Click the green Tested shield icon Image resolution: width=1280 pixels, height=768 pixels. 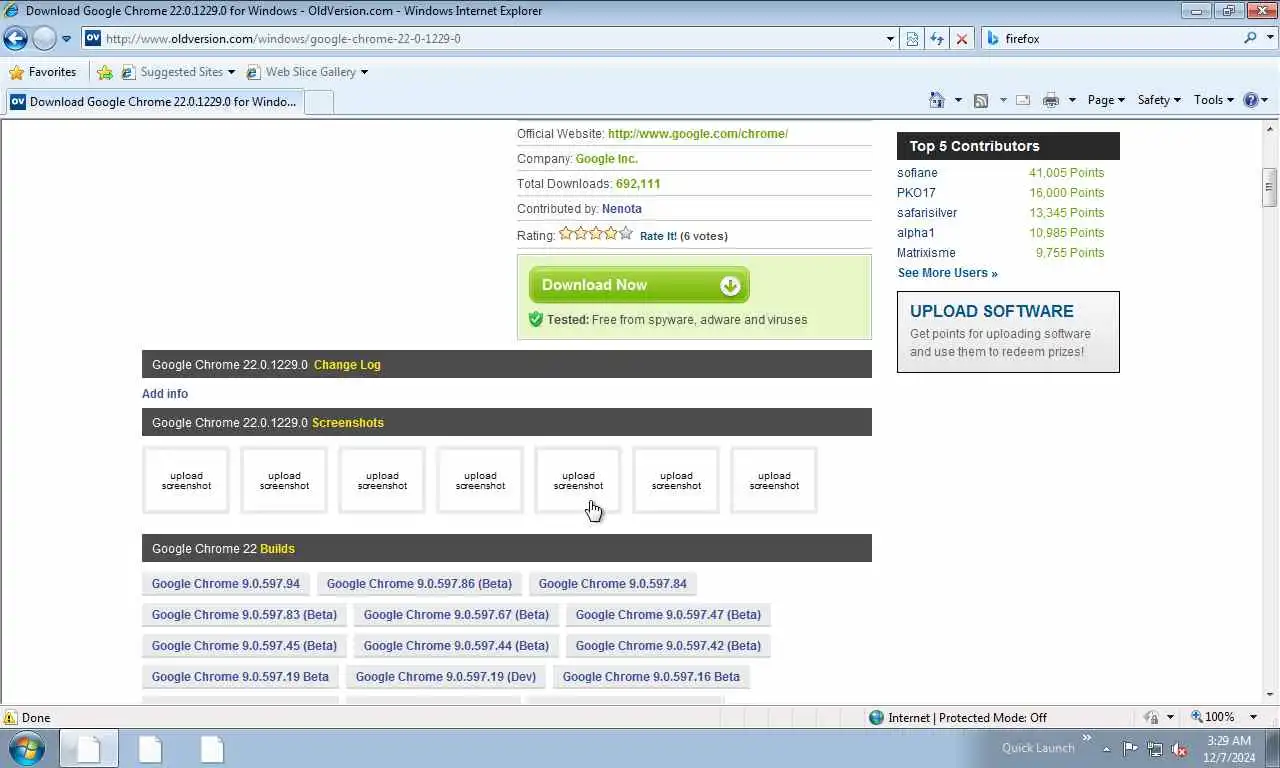click(x=535, y=319)
